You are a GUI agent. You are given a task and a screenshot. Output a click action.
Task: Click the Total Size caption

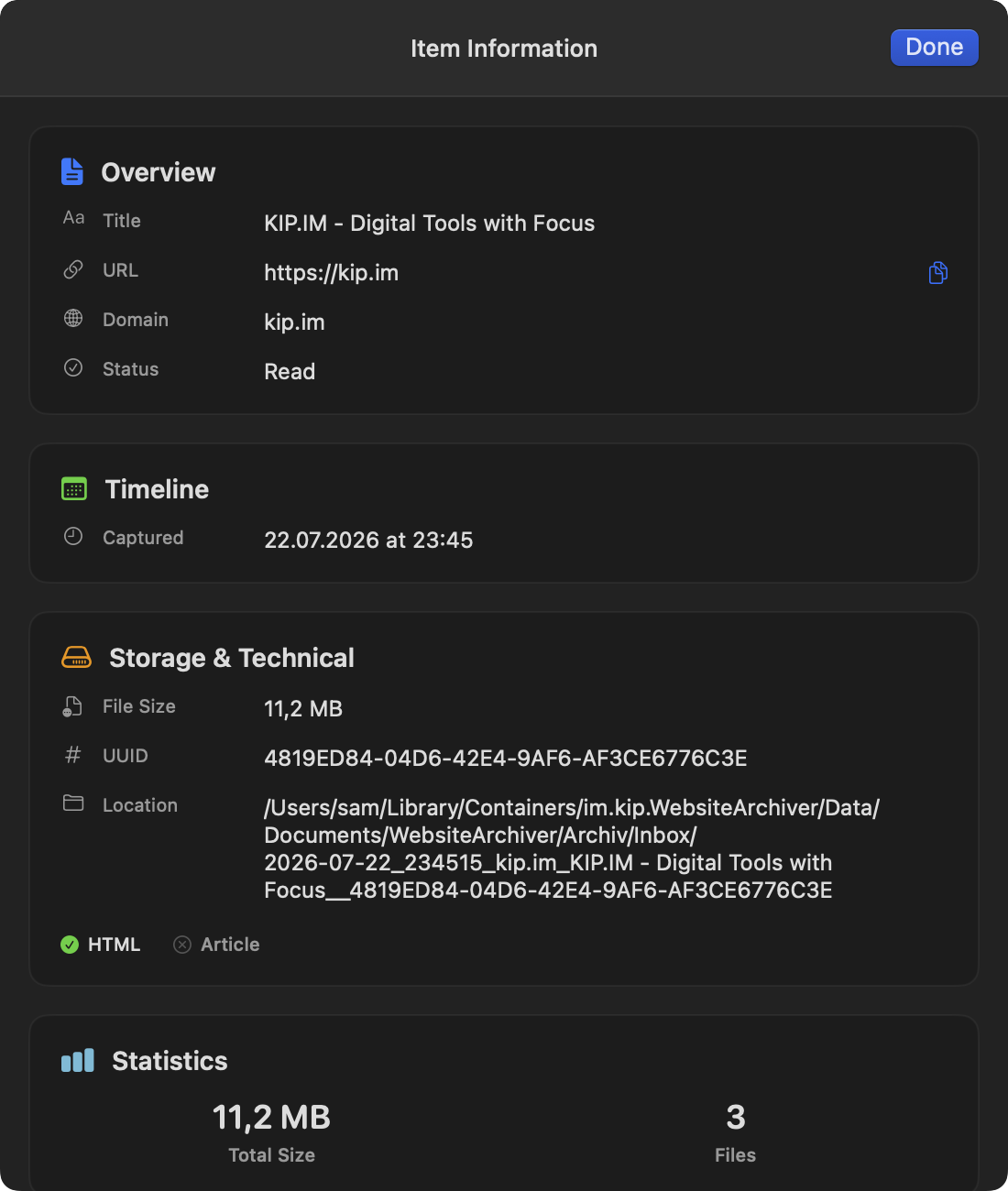271,1155
